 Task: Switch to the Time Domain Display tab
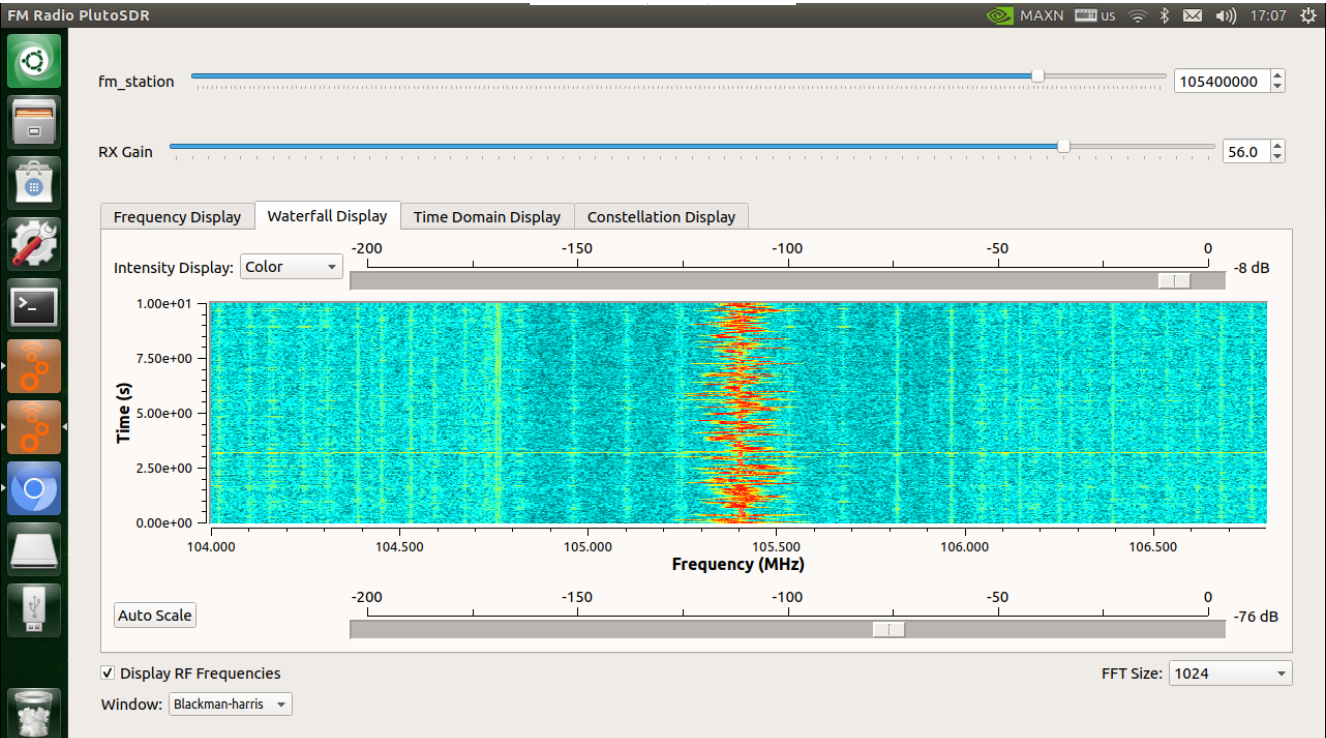click(x=487, y=217)
